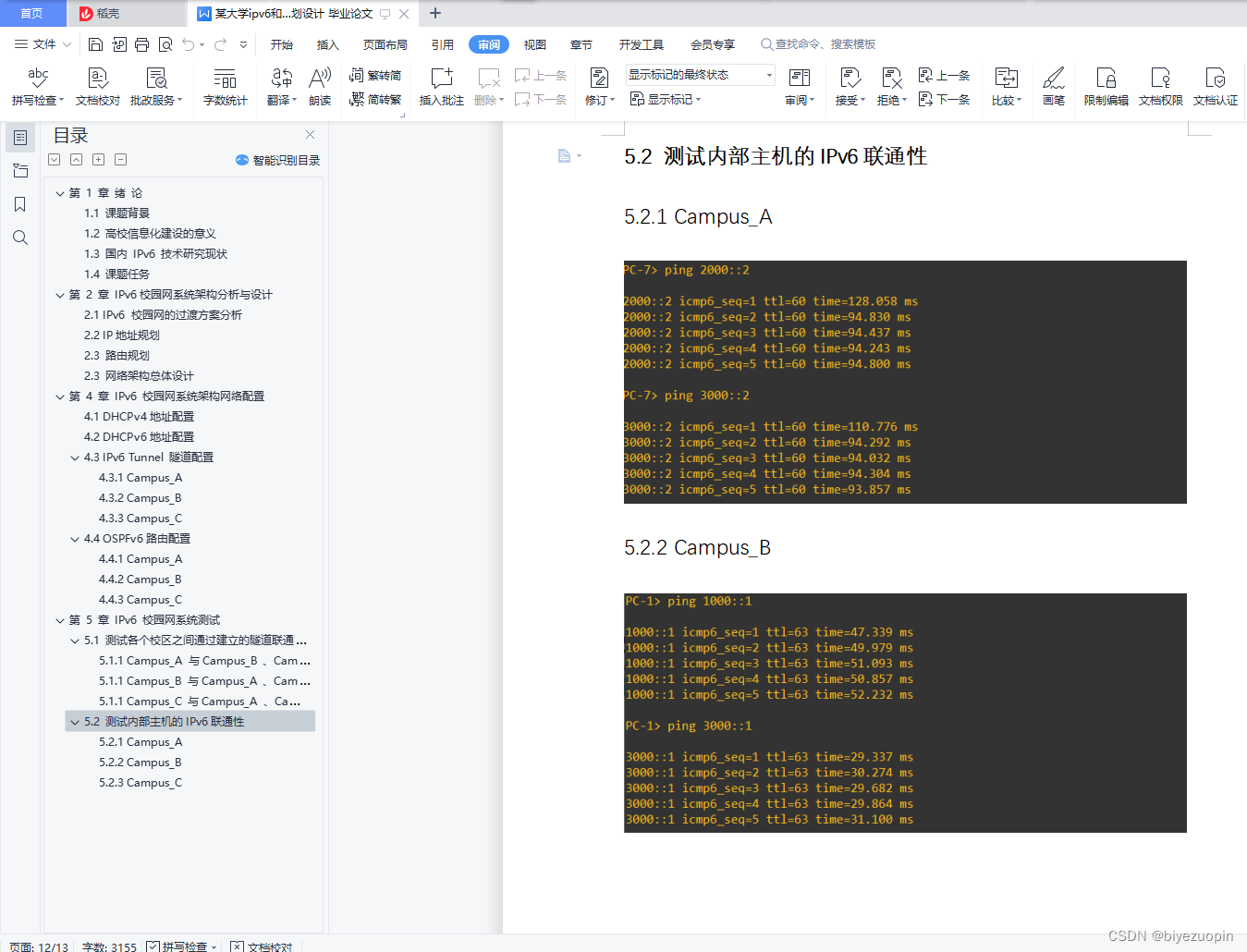1247x952 pixels.
Task: Switch to 视图 ribbon tab
Action: [535, 44]
